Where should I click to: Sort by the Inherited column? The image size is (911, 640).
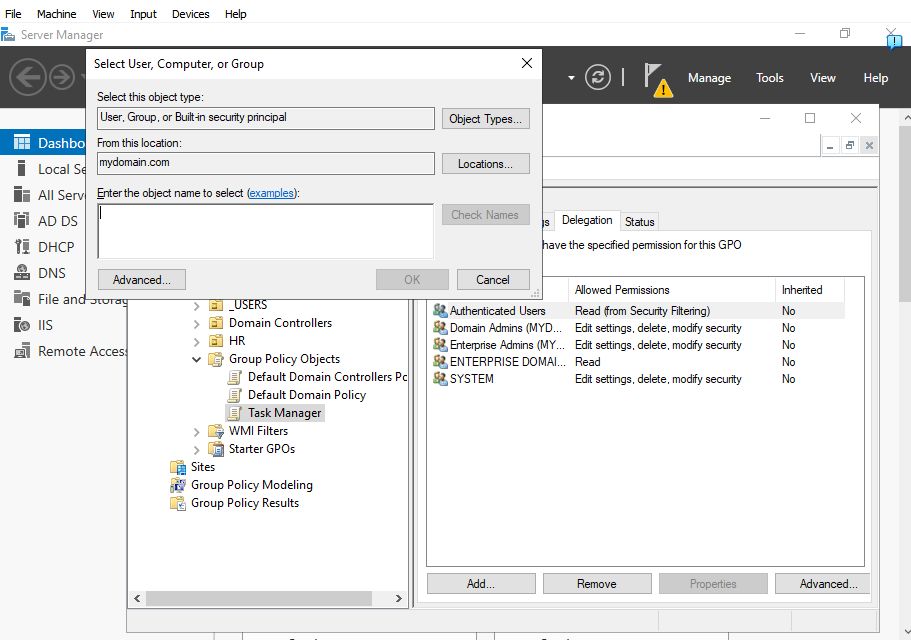click(x=810, y=290)
